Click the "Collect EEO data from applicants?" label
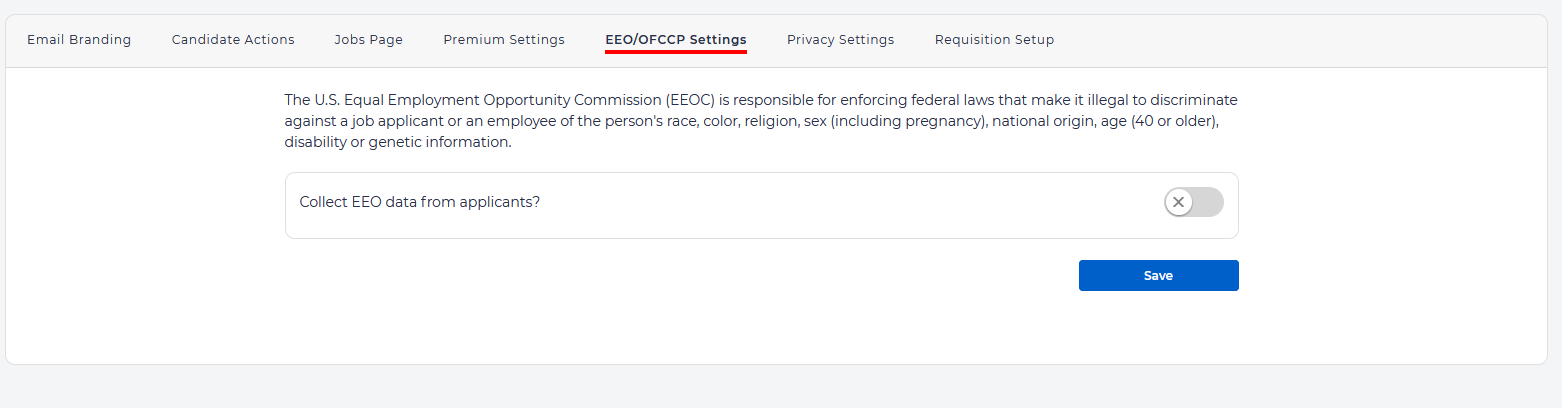Screen dimensions: 1562x408 coord(420,202)
